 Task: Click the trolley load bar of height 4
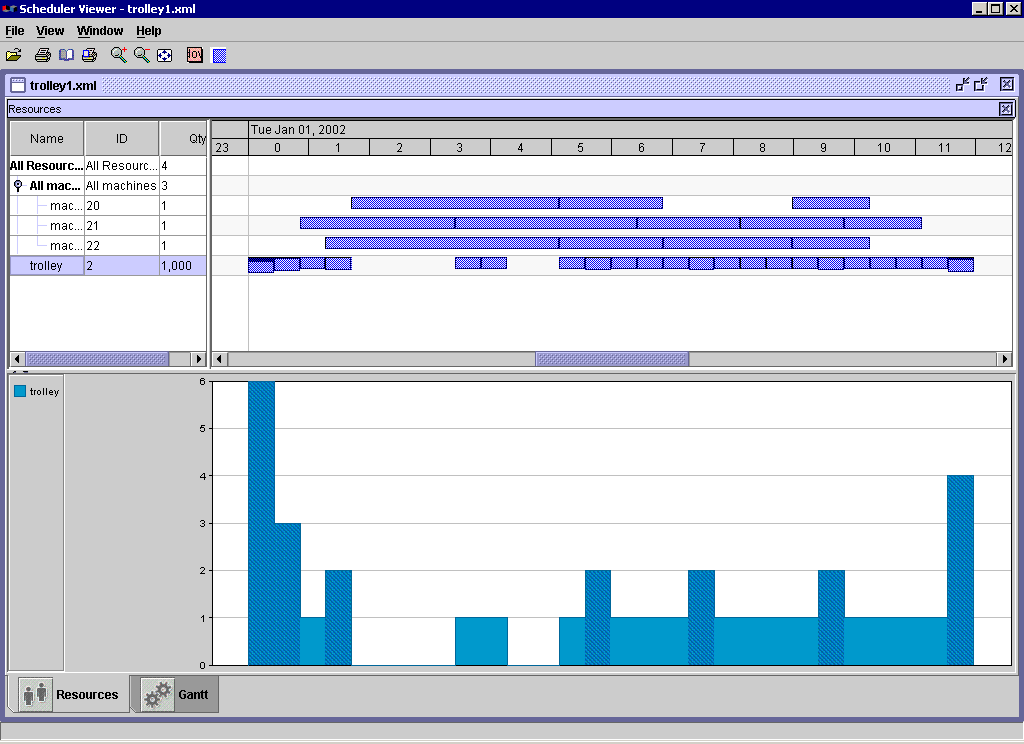[960, 570]
